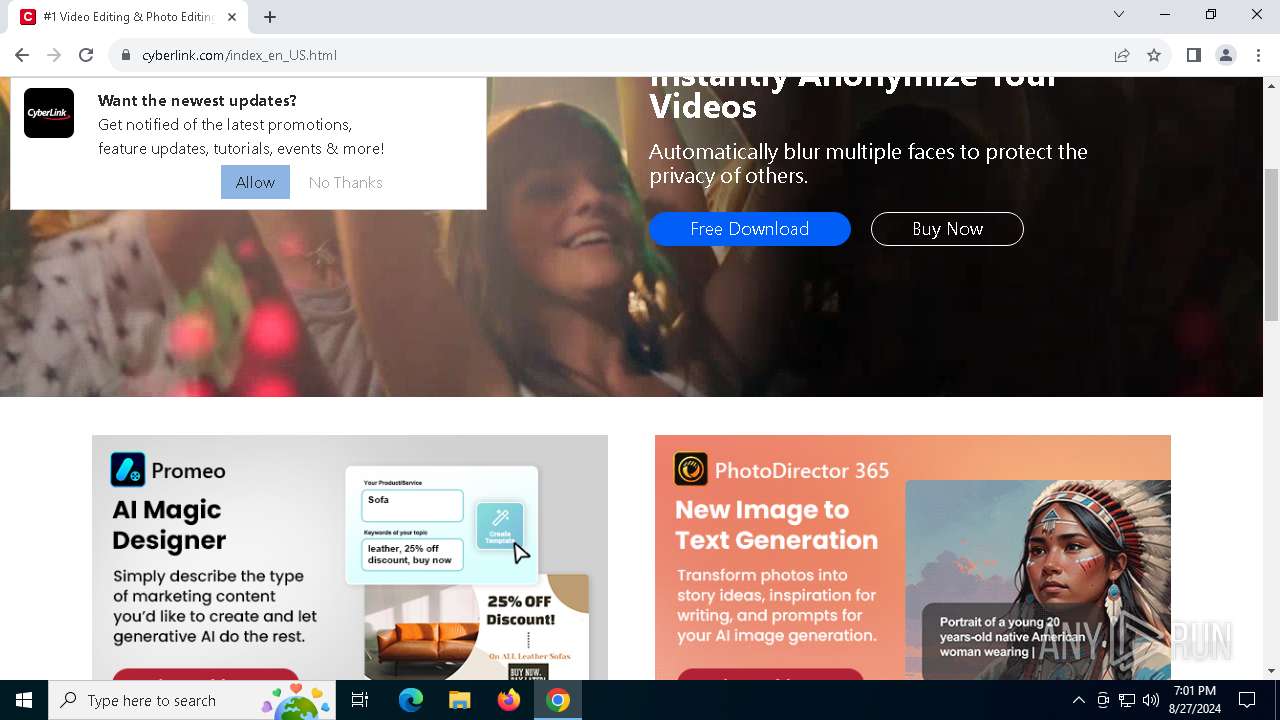The height and width of the screenshot is (720, 1280).
Task: Share this page using the share icon
Action: pos(1122,55)
